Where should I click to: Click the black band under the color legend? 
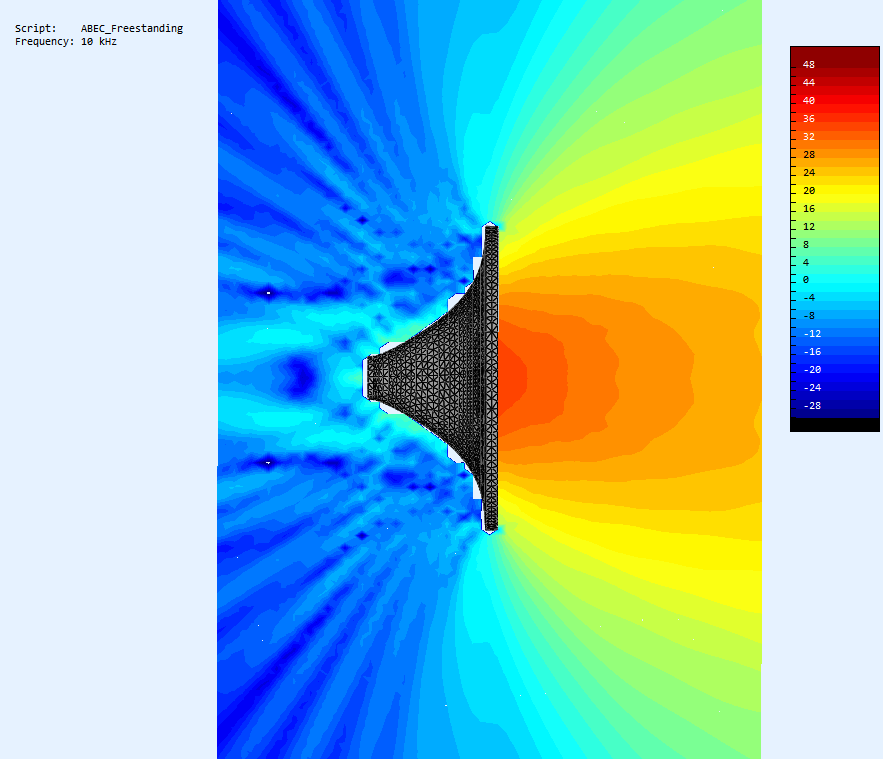[835, 425]
